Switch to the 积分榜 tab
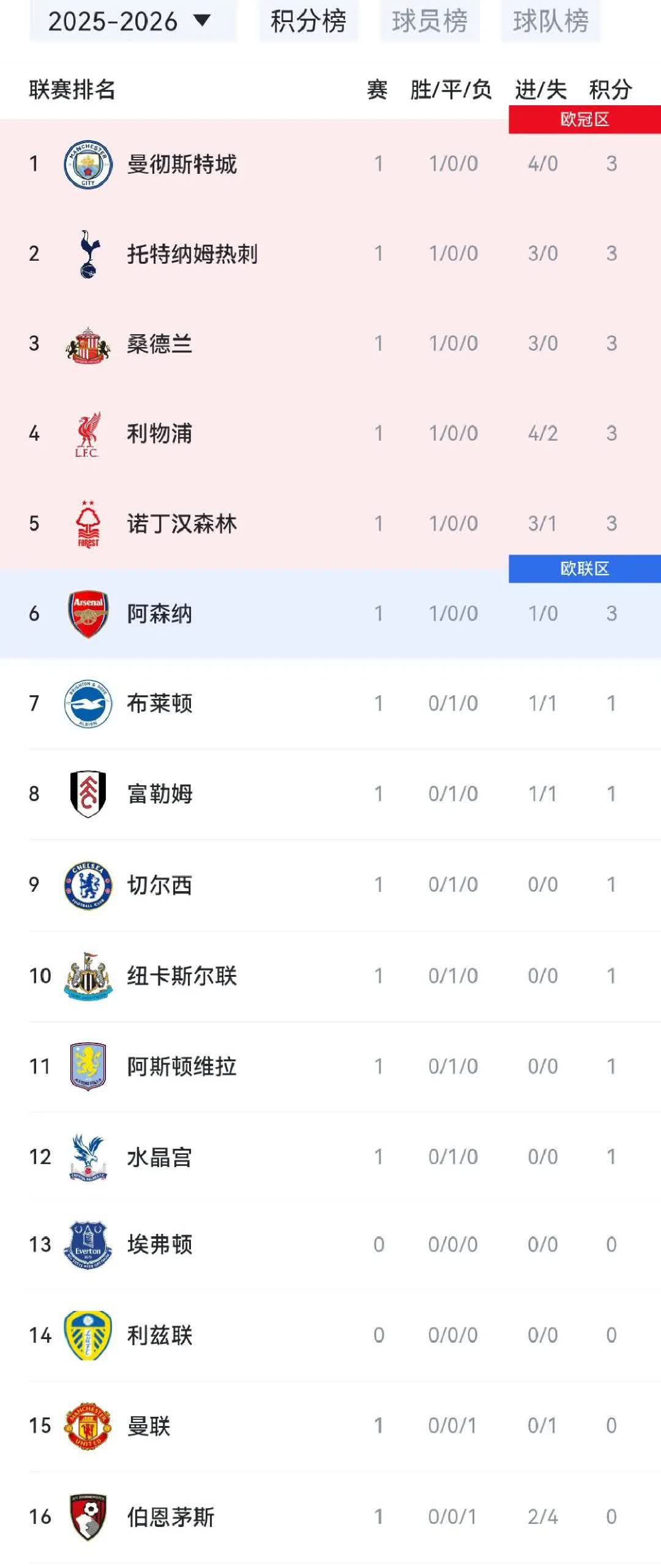Image resolution: width=661 pixels, height=1568 pixels. point(308,22)
